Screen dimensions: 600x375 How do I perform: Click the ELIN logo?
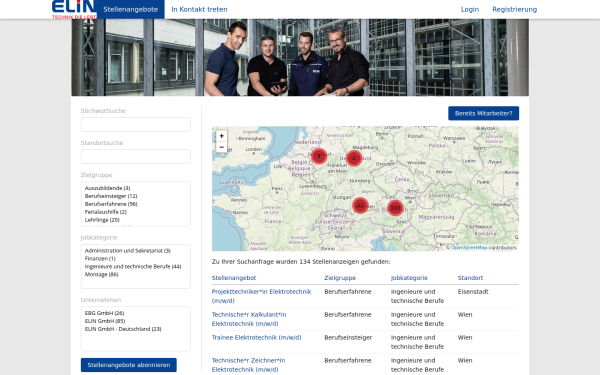(x=73, y=10)
